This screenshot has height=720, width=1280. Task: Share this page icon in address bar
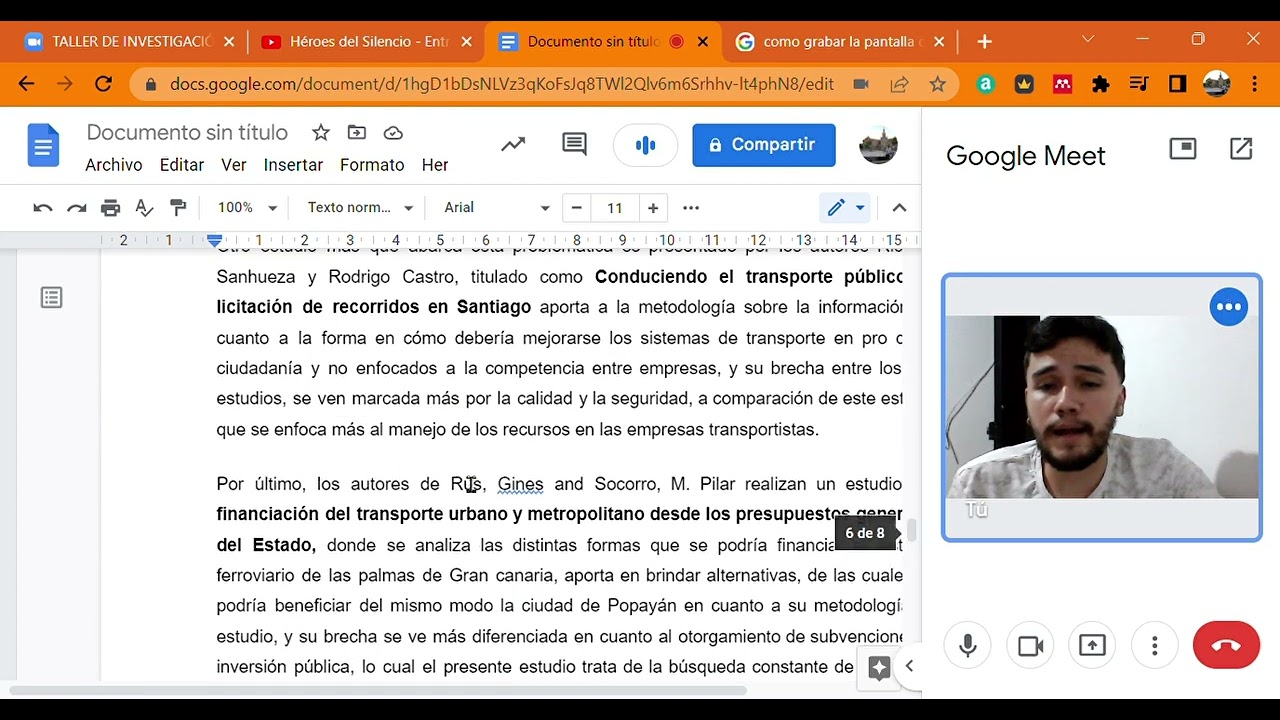pyautogui.click(x=899, y=85)
